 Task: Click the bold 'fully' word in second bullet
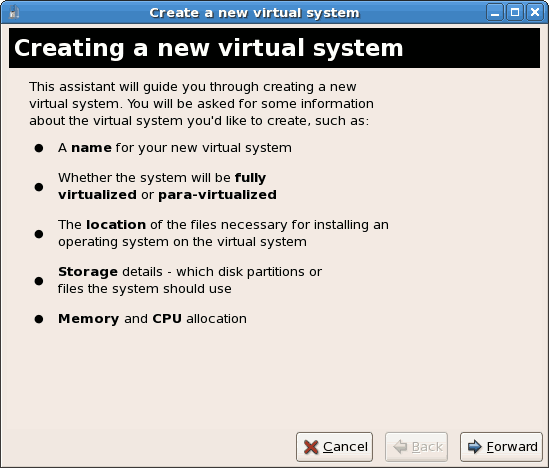pos(250,178)
